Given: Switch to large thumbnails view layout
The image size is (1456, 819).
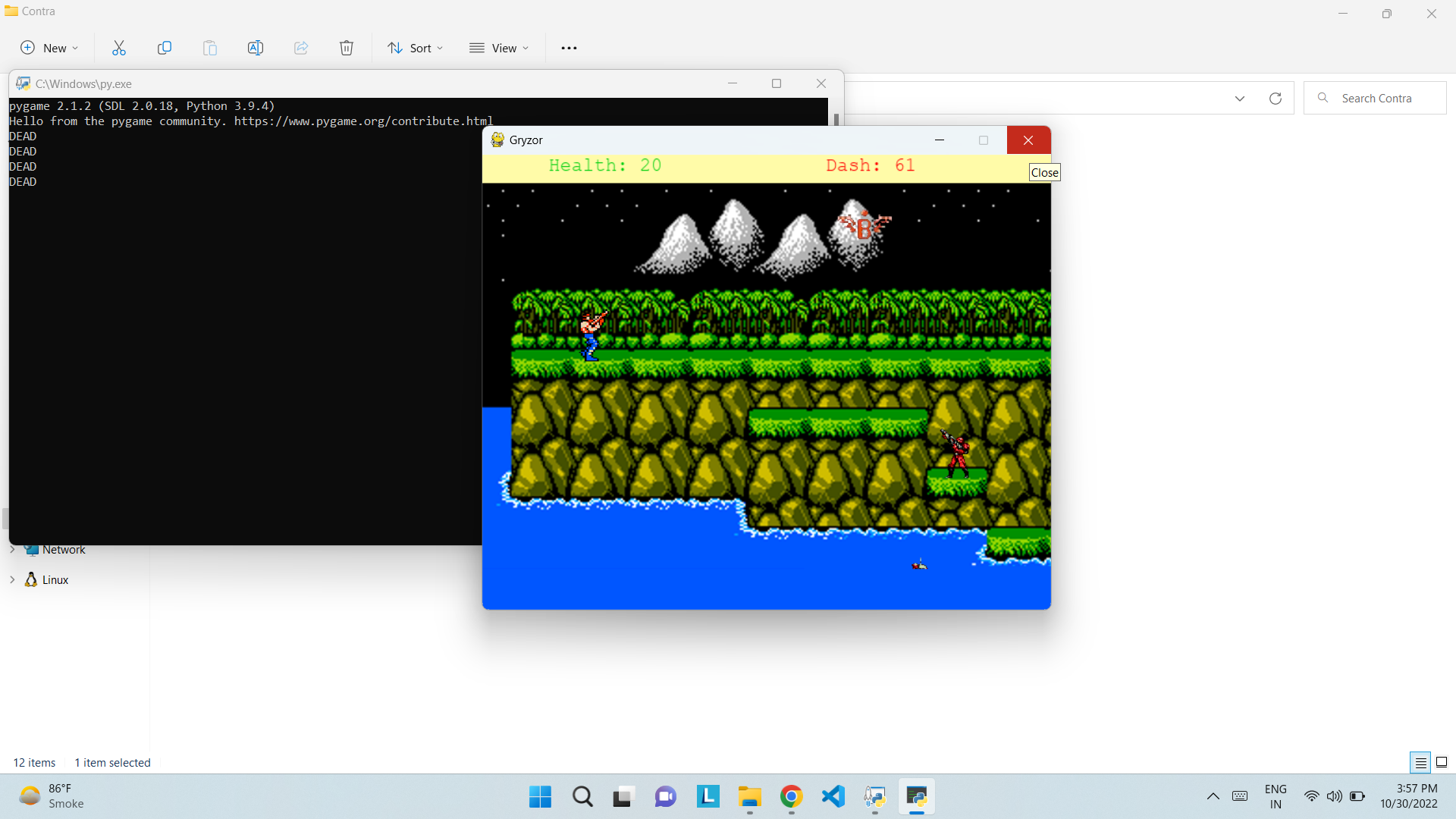Looking at the screenshot, I should point(1442,762).
